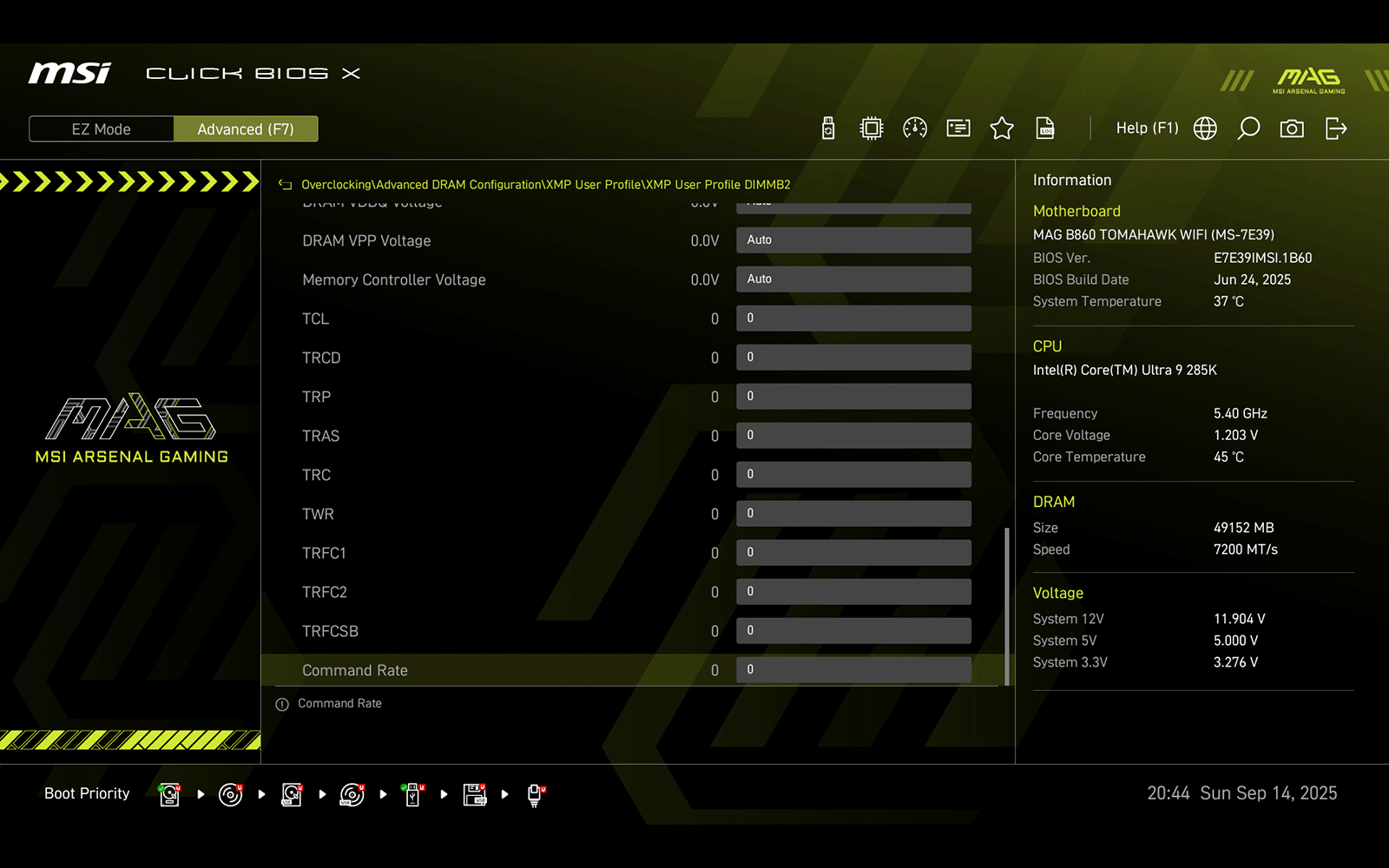Click the TWR value field
This screenshot has width=1389, height=868.
(853, 514)
